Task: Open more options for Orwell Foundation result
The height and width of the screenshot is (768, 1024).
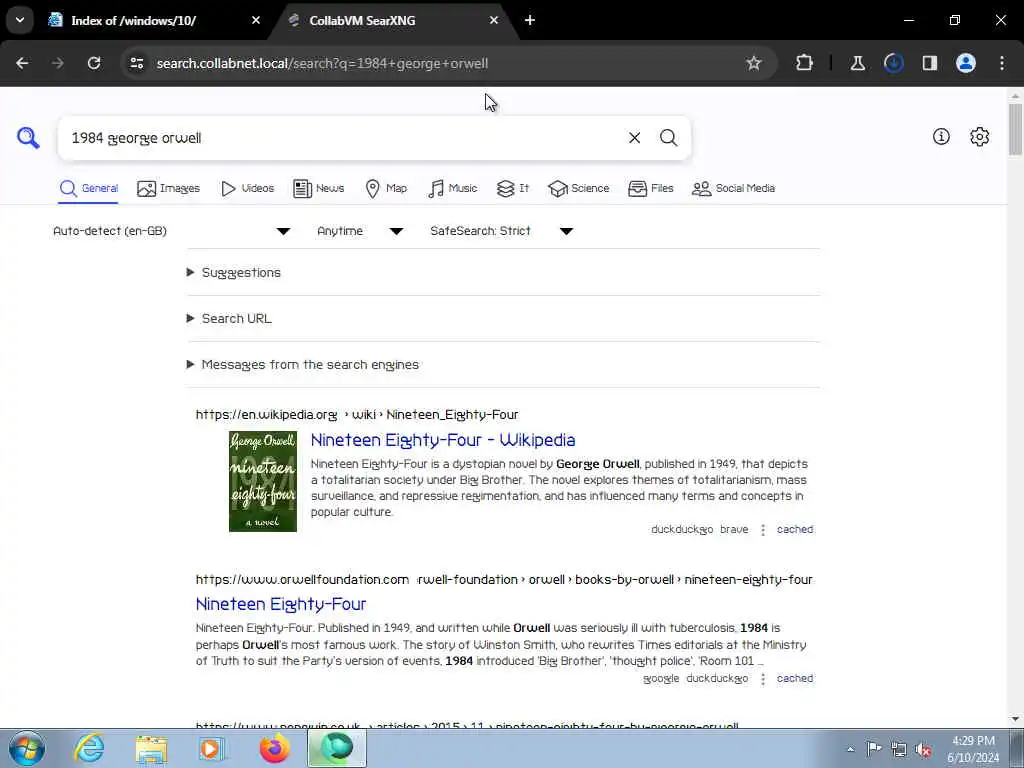Action: (x=763, y=679)
